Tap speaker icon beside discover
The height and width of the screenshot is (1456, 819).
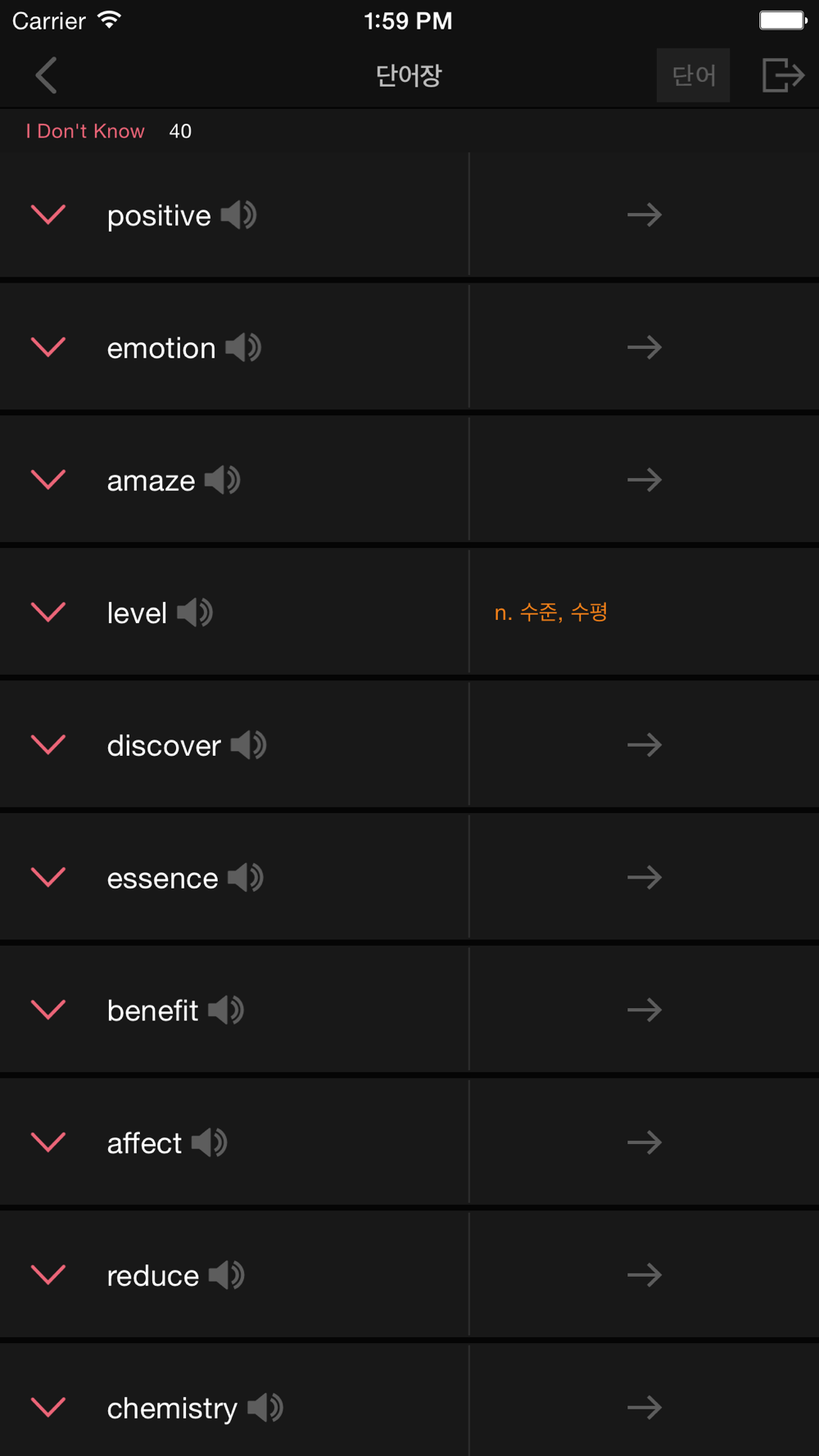tap(248, 745)
